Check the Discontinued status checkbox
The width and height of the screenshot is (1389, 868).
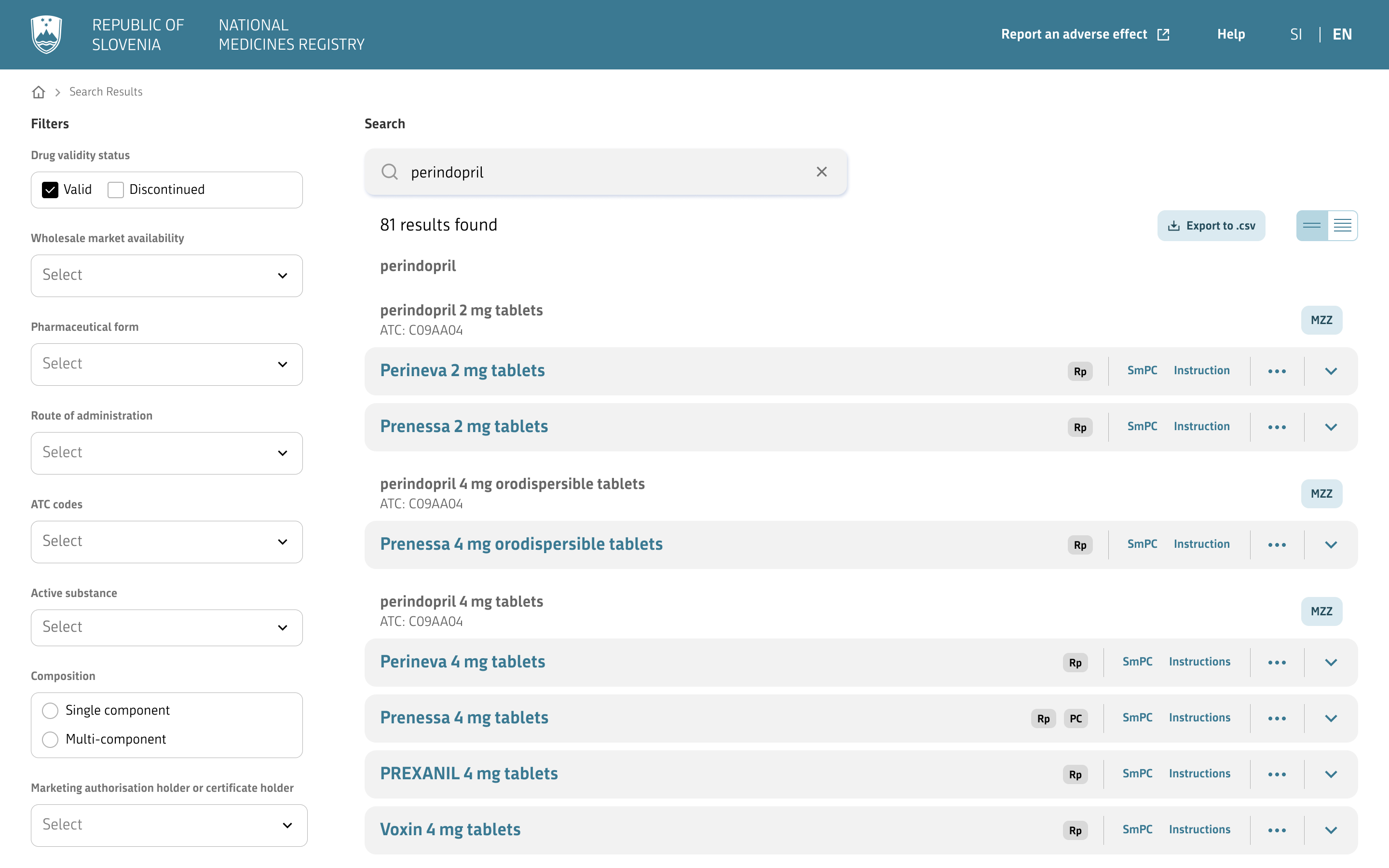[115, 190]
